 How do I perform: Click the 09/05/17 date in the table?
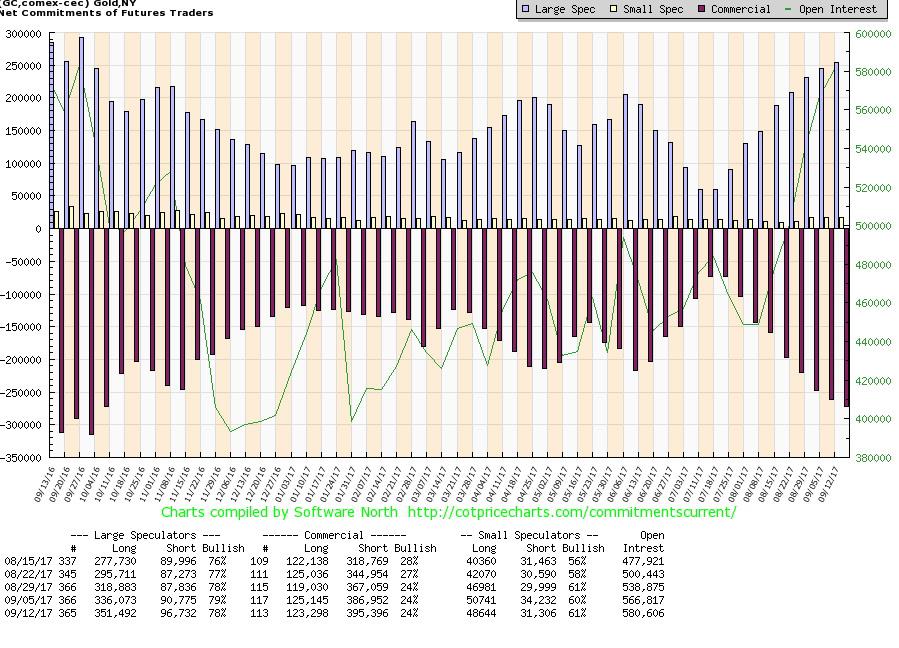pyautogui.click(x=28, y=600)
